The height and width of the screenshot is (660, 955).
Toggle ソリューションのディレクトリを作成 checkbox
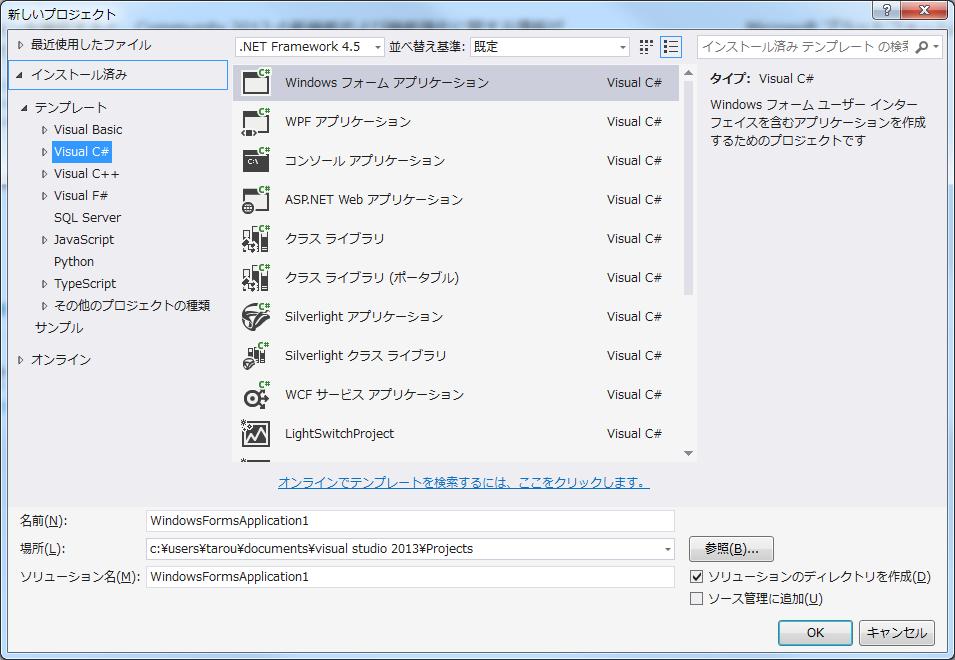pos(696,577)
